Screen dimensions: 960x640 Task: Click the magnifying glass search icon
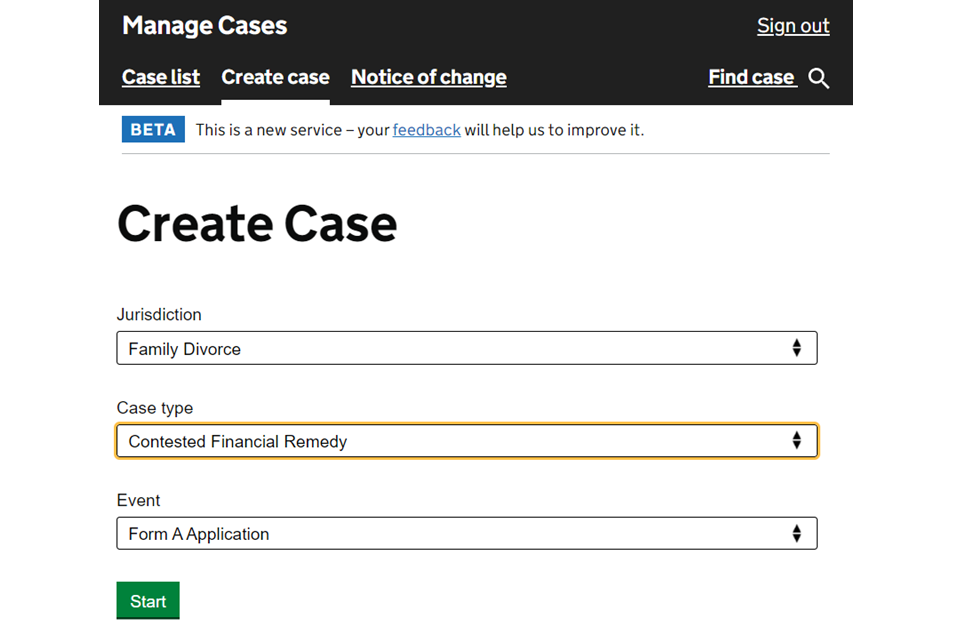click(819, 78)
